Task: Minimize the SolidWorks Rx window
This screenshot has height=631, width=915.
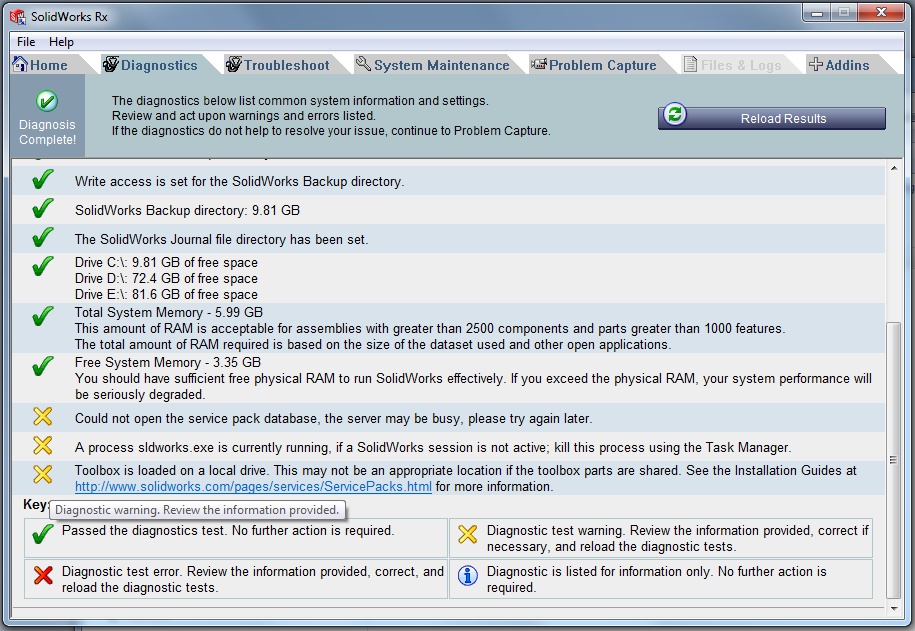Action: coord(817,13)
